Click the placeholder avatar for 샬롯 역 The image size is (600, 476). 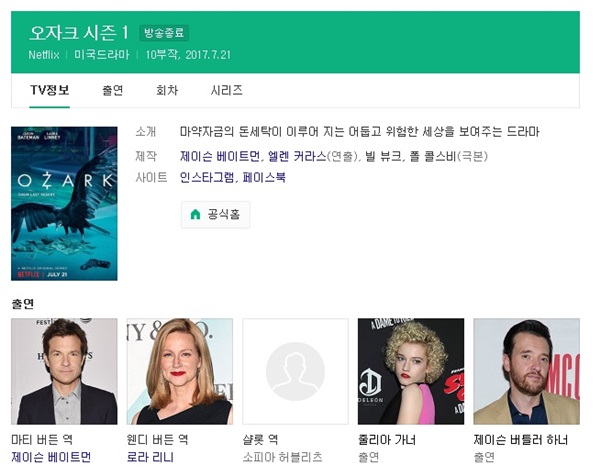295,372
